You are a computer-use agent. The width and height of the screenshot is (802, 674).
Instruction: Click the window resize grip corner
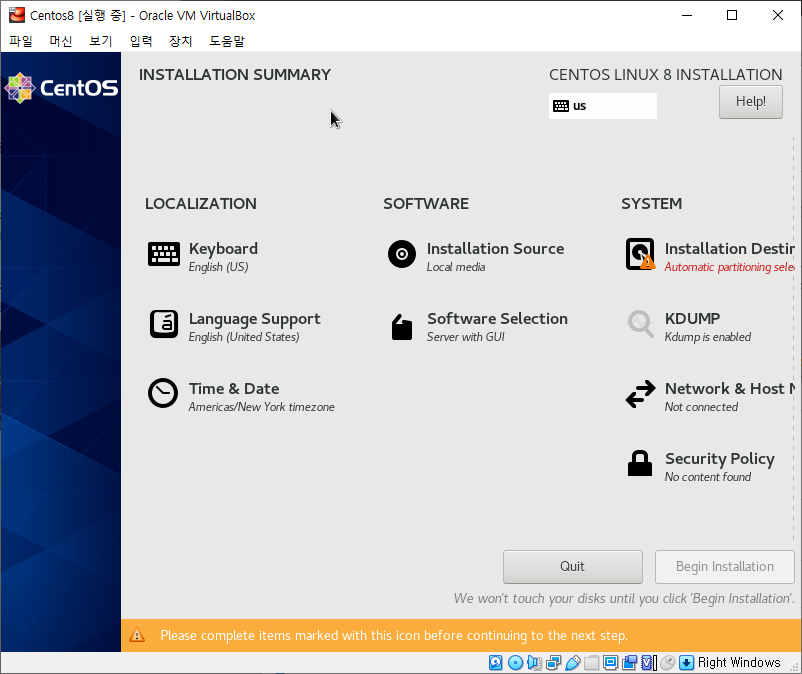[x=794, y=667]
